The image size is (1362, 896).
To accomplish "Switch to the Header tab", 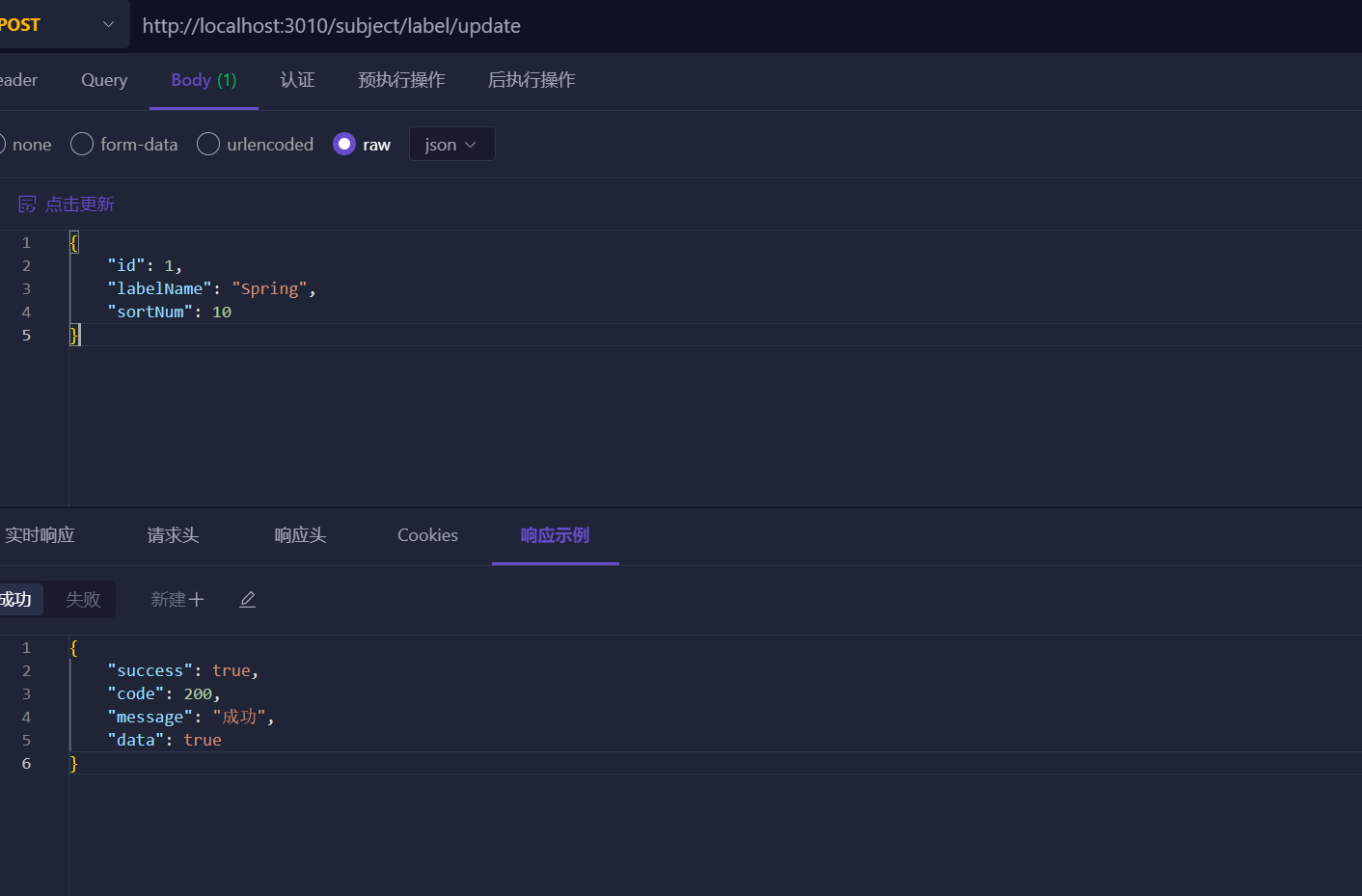I will [x=18, y=80].
